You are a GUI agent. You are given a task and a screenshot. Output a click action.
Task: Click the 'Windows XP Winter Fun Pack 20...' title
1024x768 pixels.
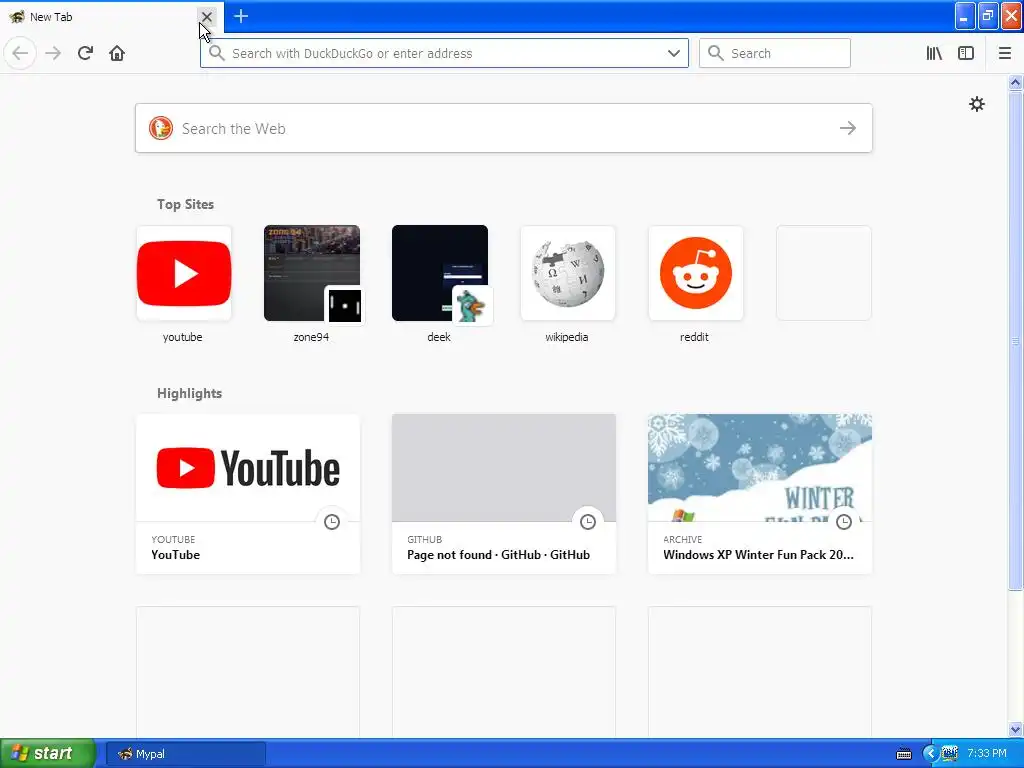click(x=758, y=554)
